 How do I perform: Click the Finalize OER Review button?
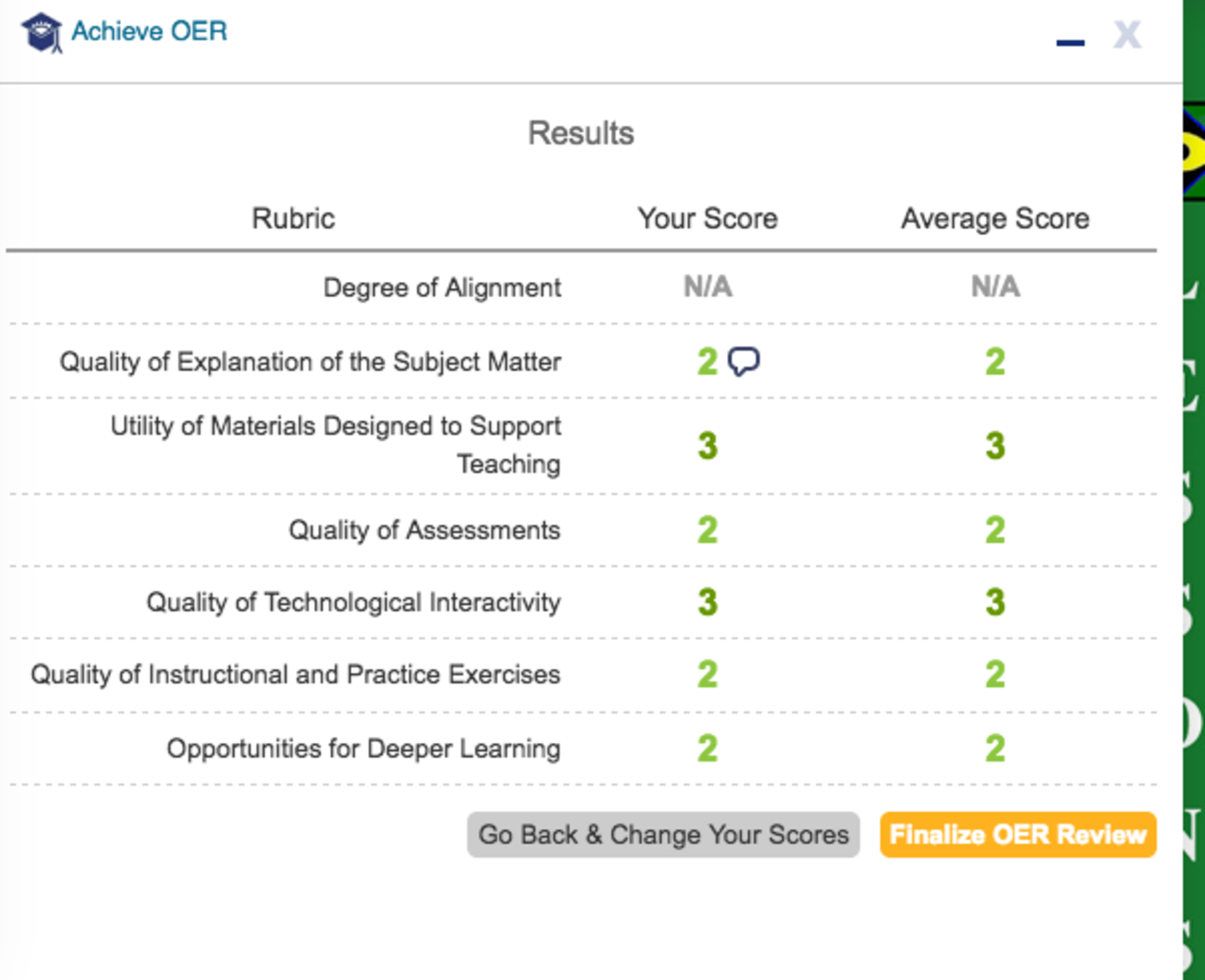1018,834
